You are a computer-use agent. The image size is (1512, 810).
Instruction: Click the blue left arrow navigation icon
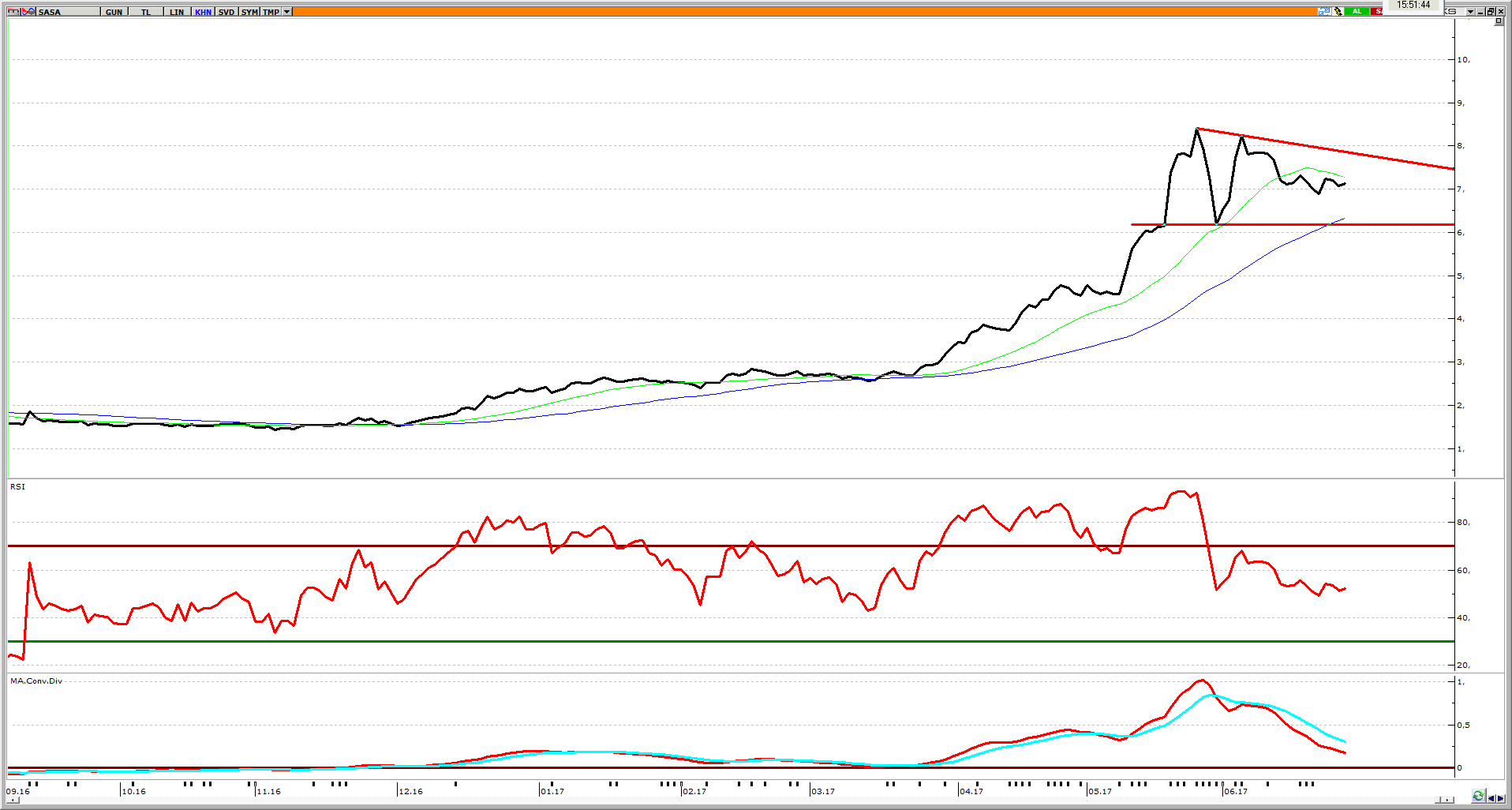1491,798
